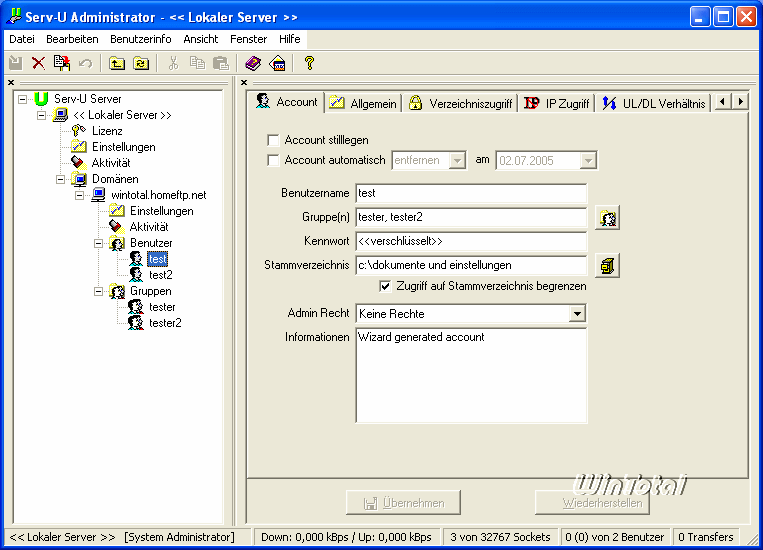Collapse the wintotal.homeftp.net node
The height and width of the screenshot is (550, 763).
pyautogui.click(x=79, y=195)
